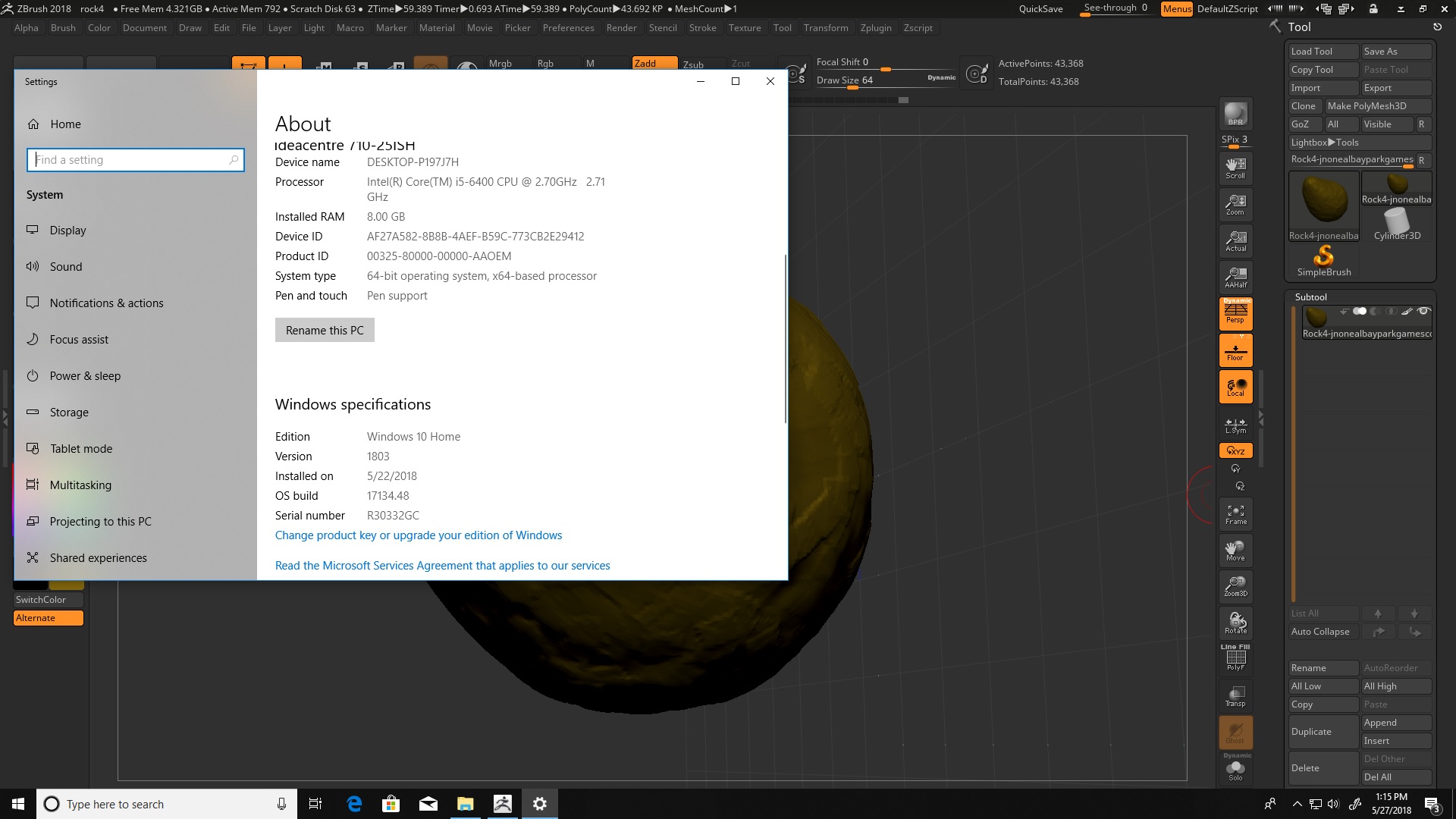Viewport: 1456px width, 819px height.
Task: Toggle the Transp transparency button
Action: coord(1235,695)
